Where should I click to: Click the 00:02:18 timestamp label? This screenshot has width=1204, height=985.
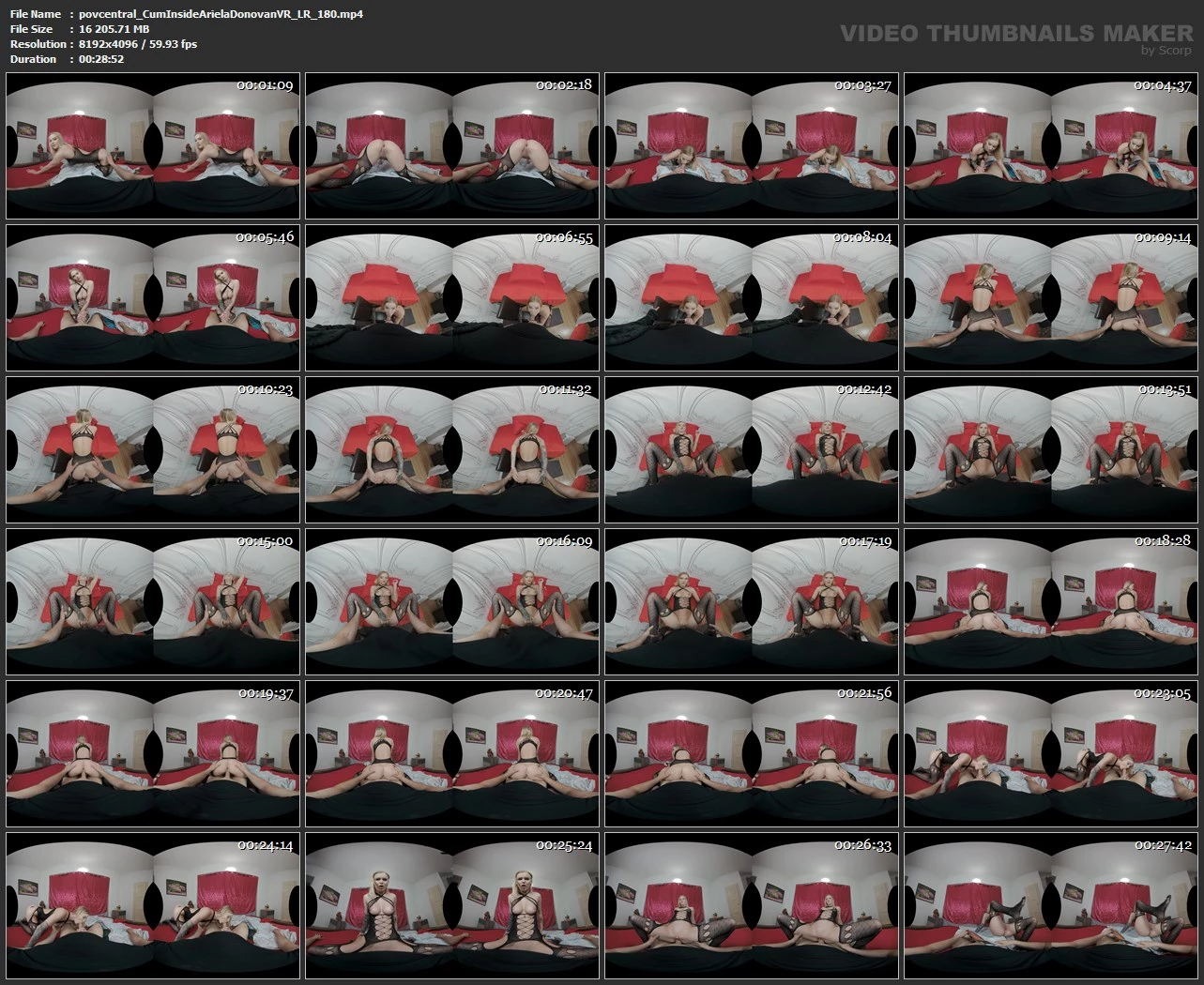564,85
